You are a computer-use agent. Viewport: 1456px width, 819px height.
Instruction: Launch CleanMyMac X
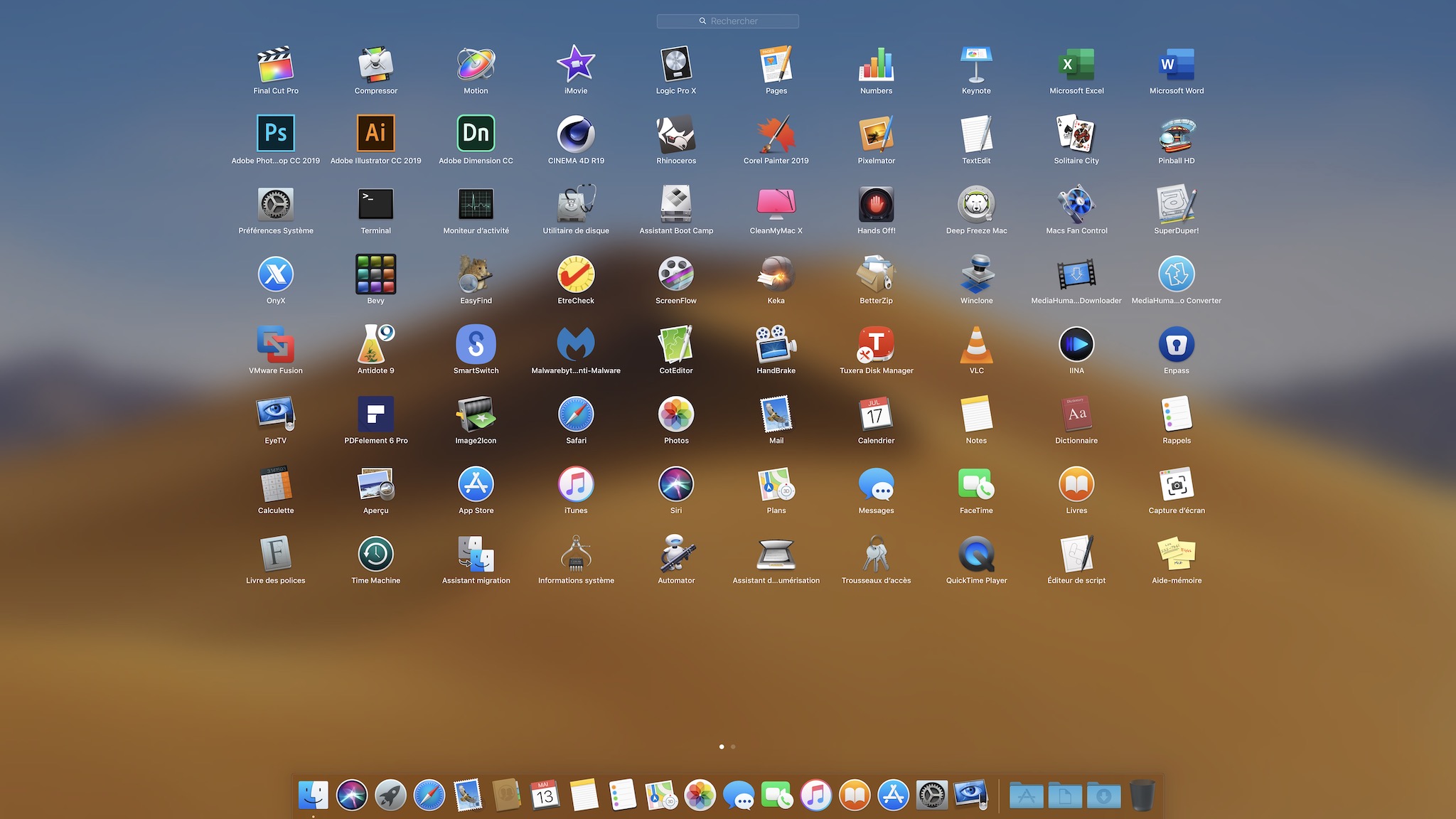pos(776,204)
